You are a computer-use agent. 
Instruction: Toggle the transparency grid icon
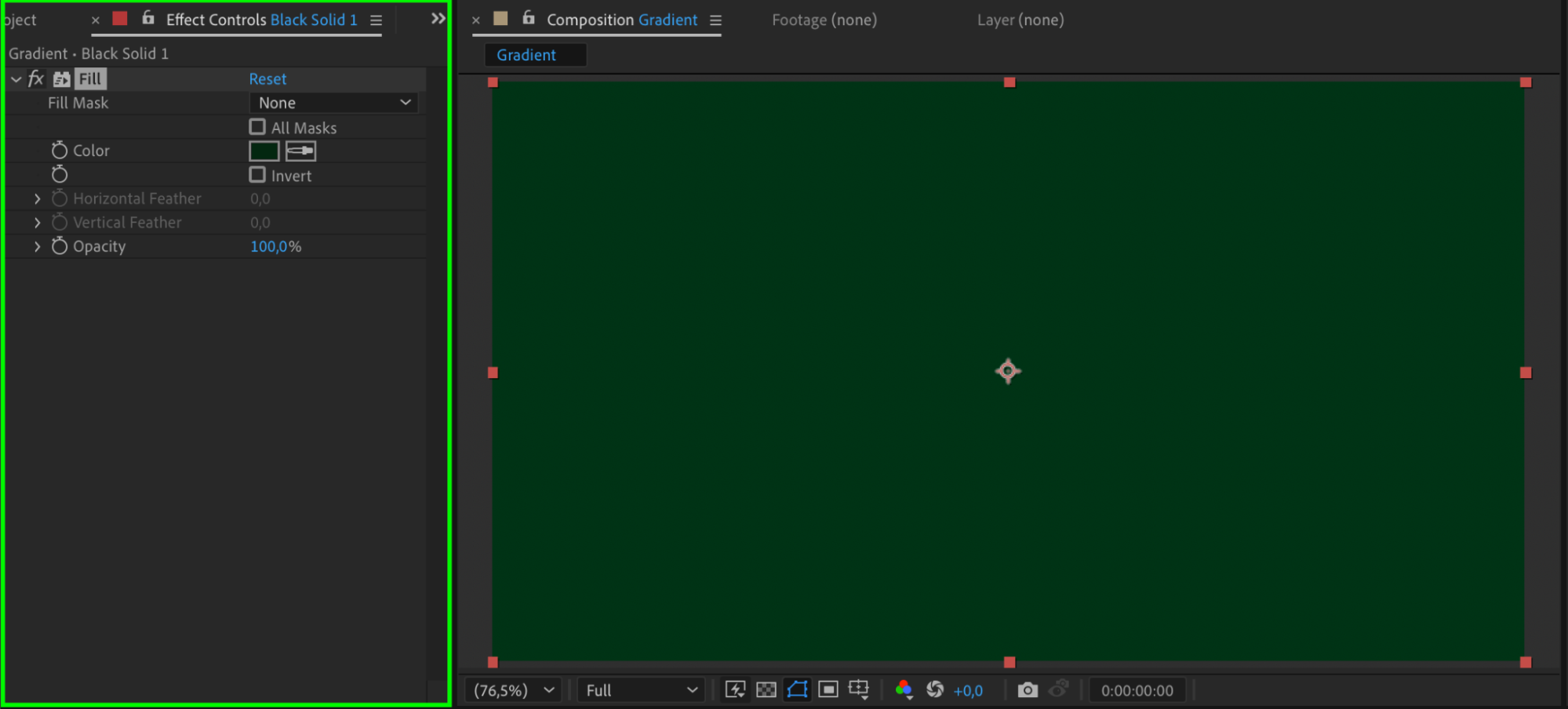766,690
